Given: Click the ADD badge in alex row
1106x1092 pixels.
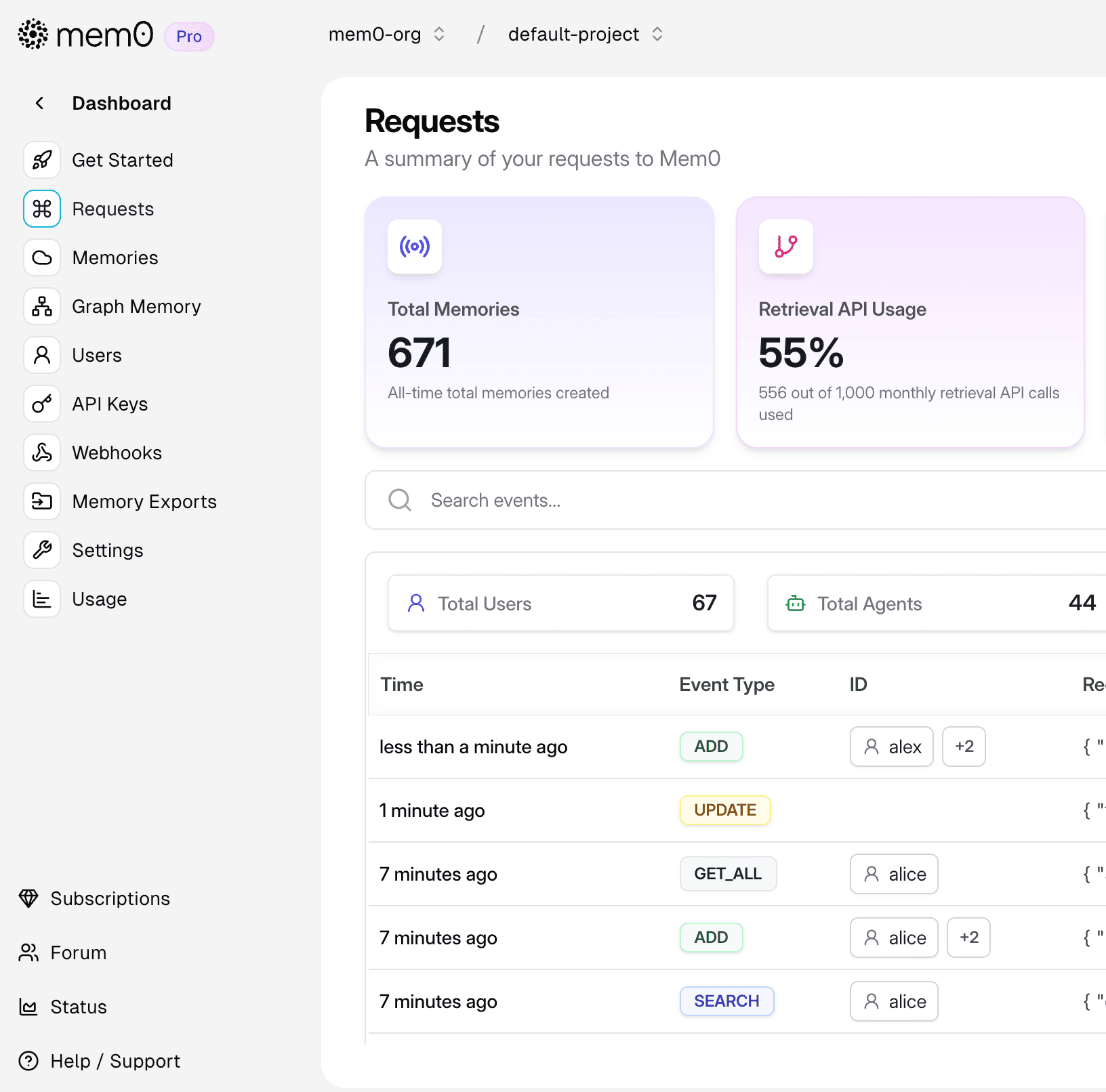Looking at the screenshot, I should click(712, 747).
